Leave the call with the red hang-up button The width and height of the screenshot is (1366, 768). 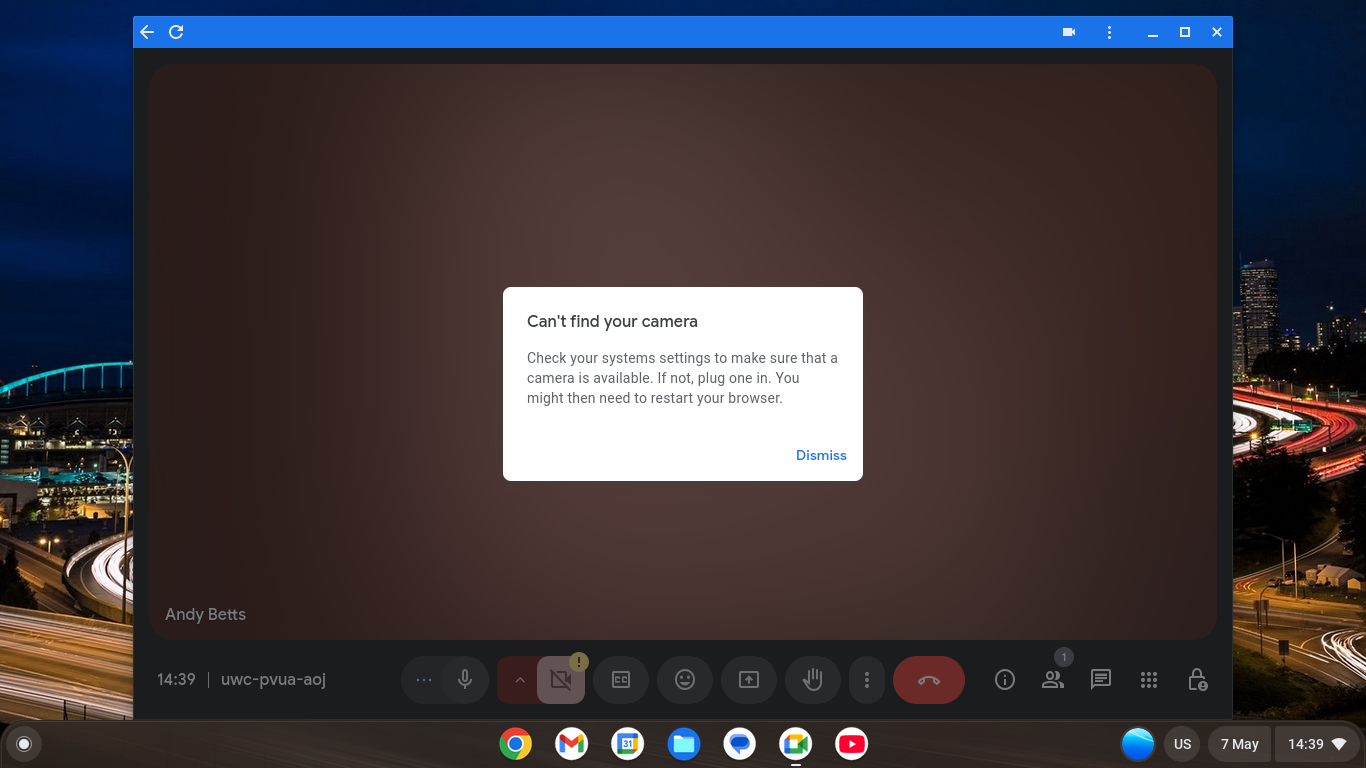[x=928, y=680]
